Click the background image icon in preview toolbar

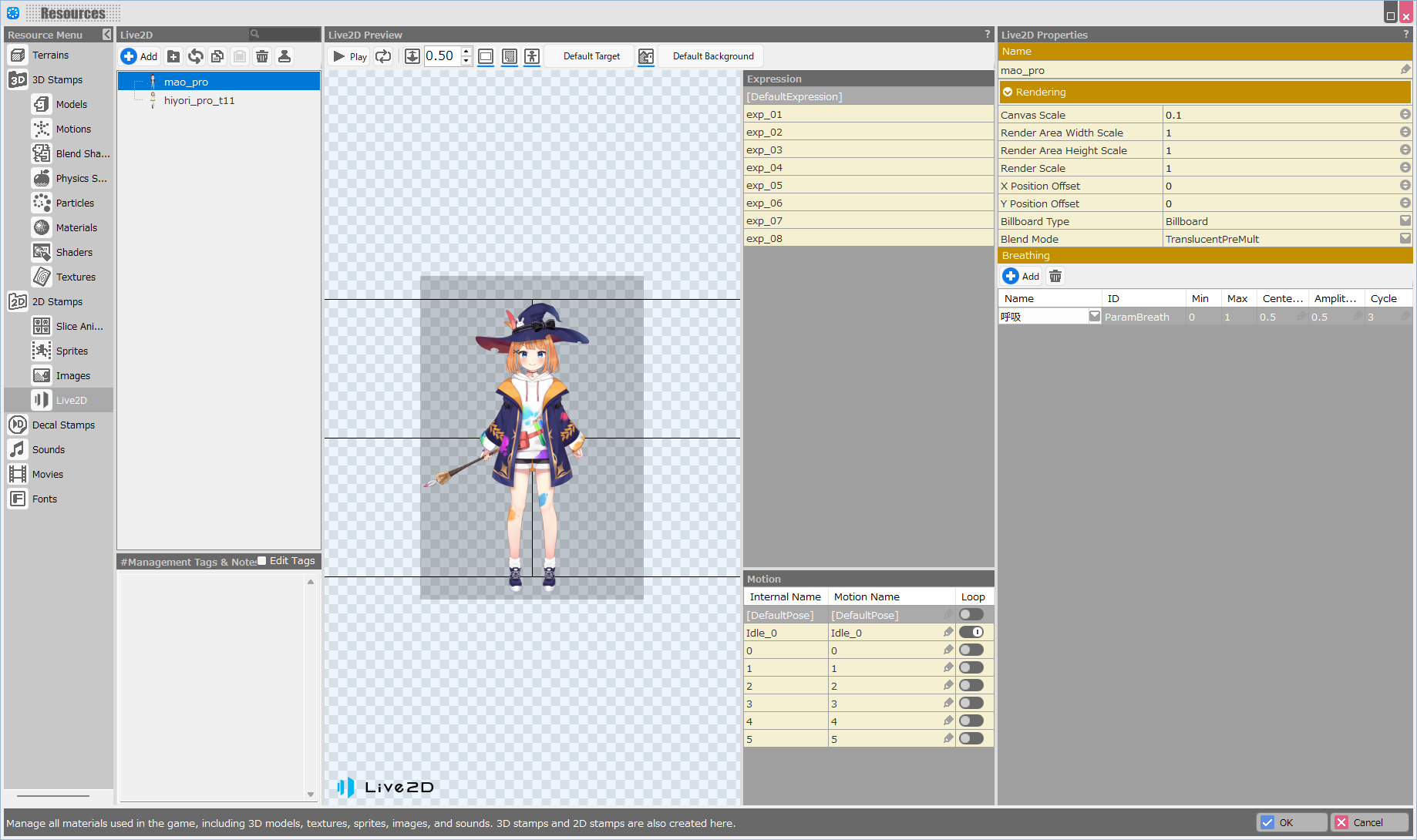pos(646,56)
